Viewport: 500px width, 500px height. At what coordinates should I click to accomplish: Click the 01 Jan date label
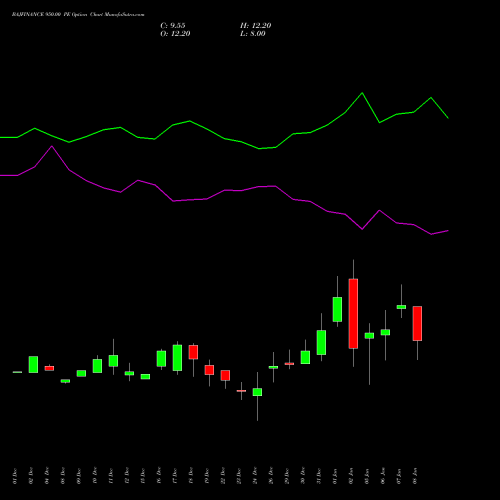point(335,476)
